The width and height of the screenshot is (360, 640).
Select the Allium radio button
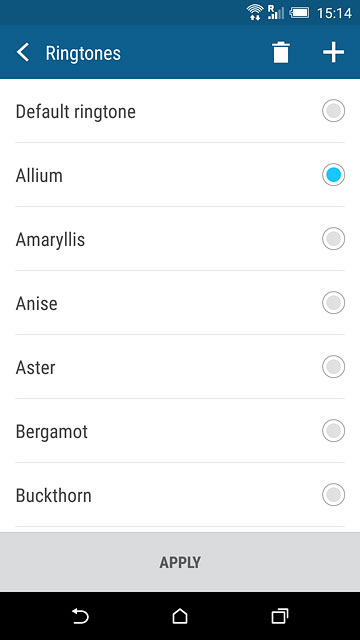click(x=333, y=175)
